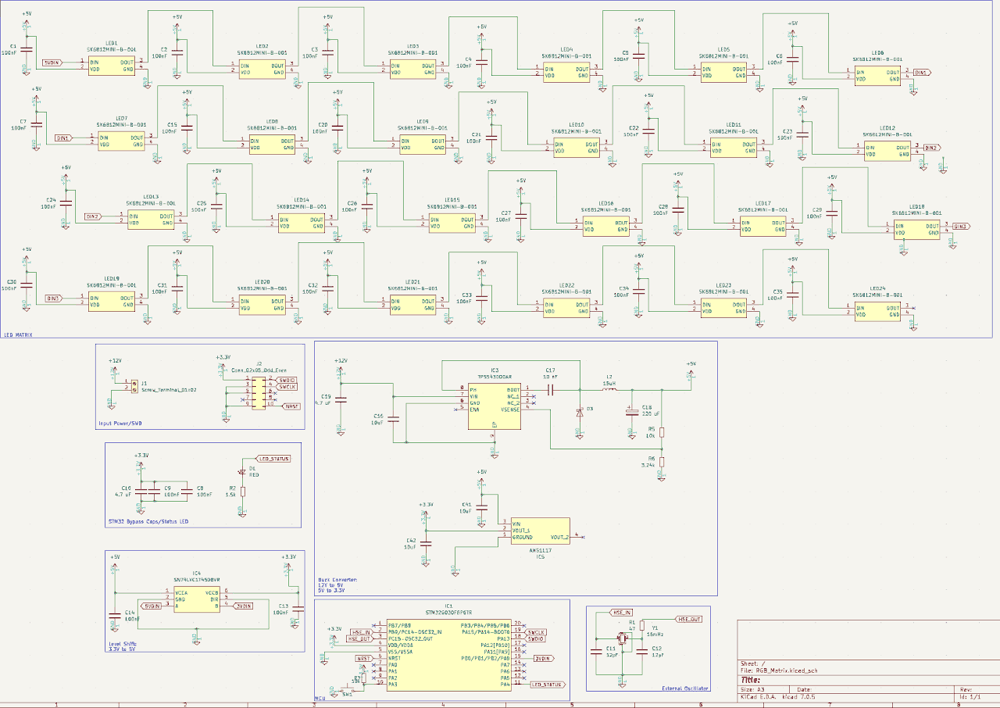Select capacitor C19 on the +12V rail
This screenshot has width=1000, height=708.
[x=341, y=400]
